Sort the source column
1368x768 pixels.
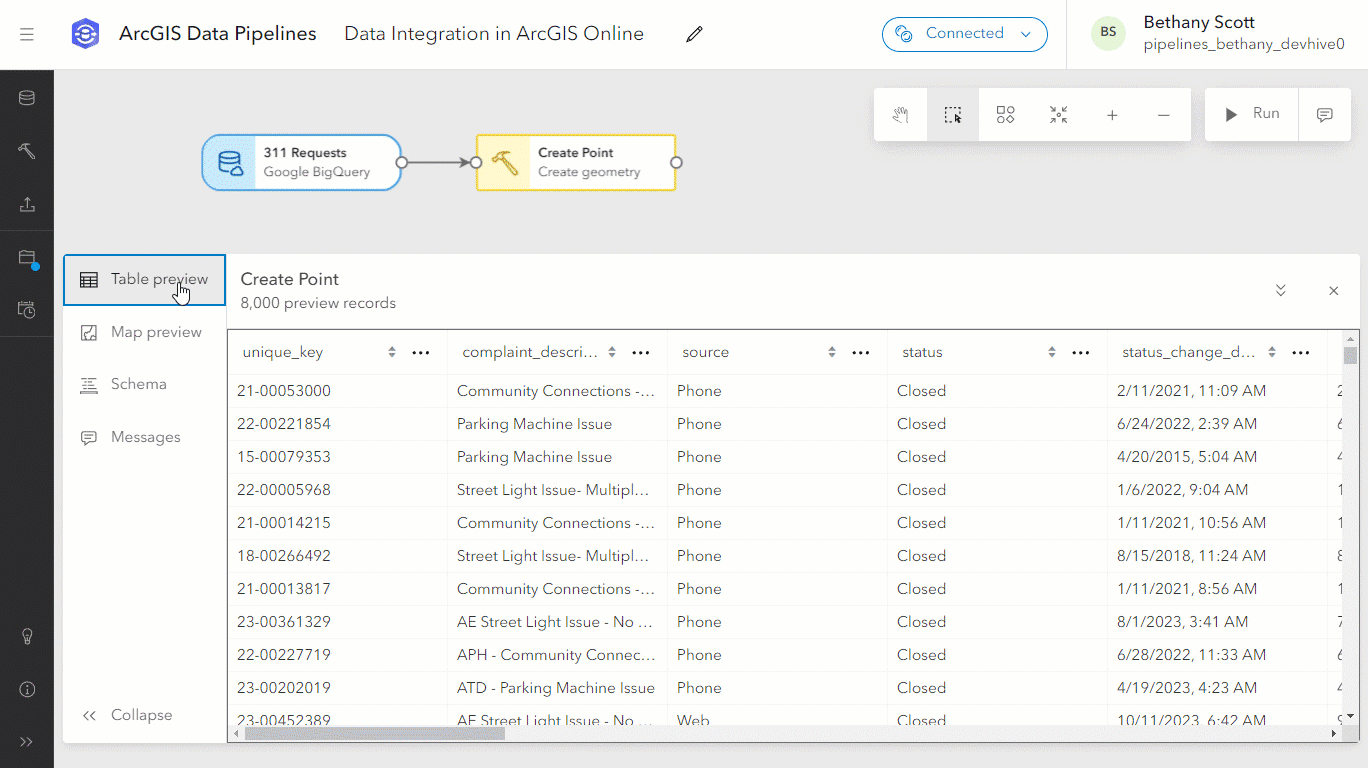tap(832, 352)
